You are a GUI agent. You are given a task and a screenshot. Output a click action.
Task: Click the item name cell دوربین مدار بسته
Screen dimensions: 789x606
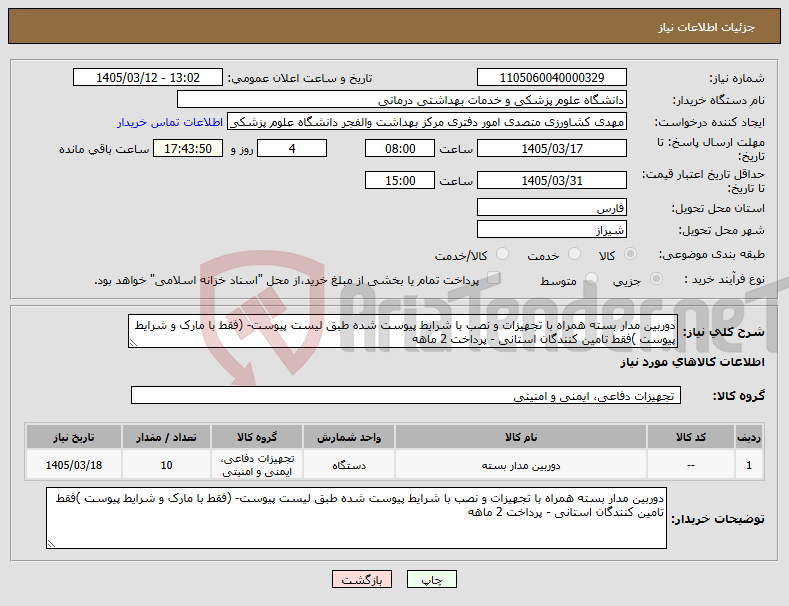pyautogui.click(x=521, y=465)
